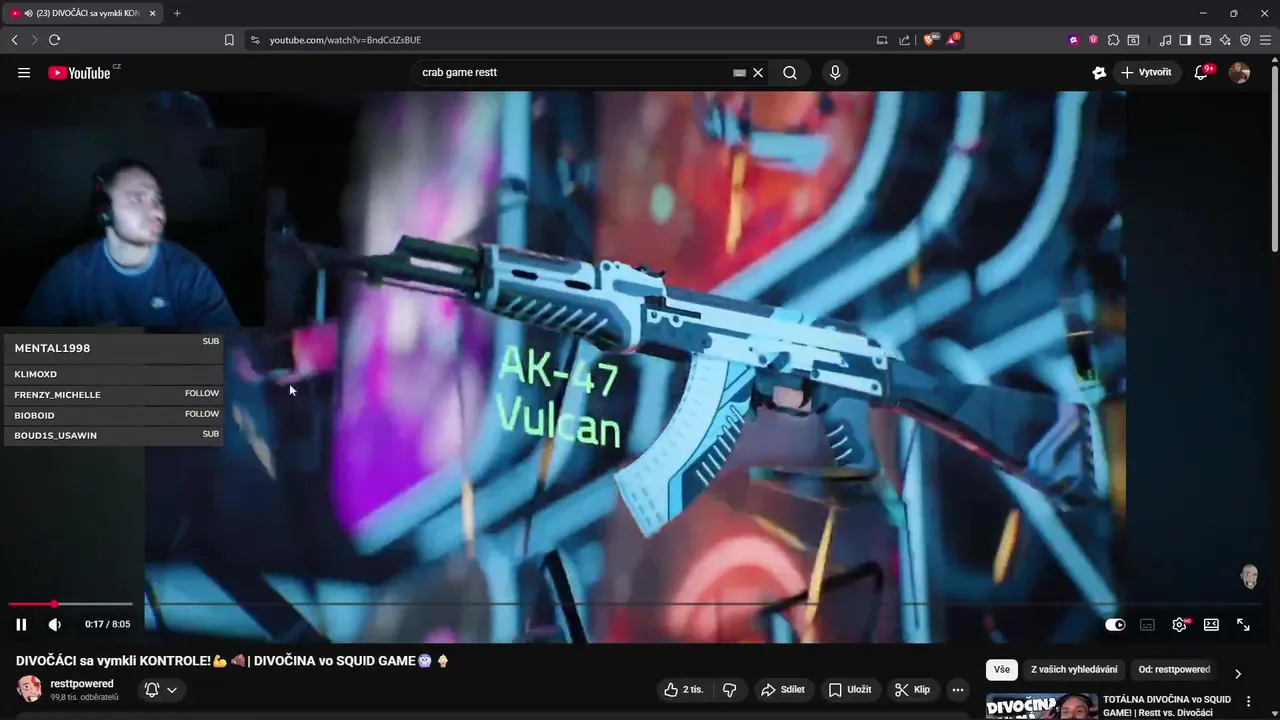Mute the video volume

point(55,624)
